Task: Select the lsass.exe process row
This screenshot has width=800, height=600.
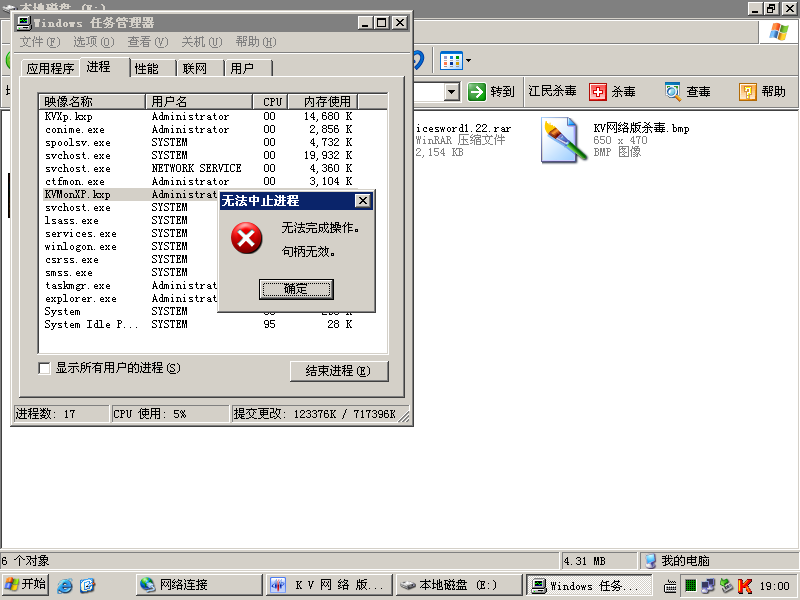Action: coord(131,220)
